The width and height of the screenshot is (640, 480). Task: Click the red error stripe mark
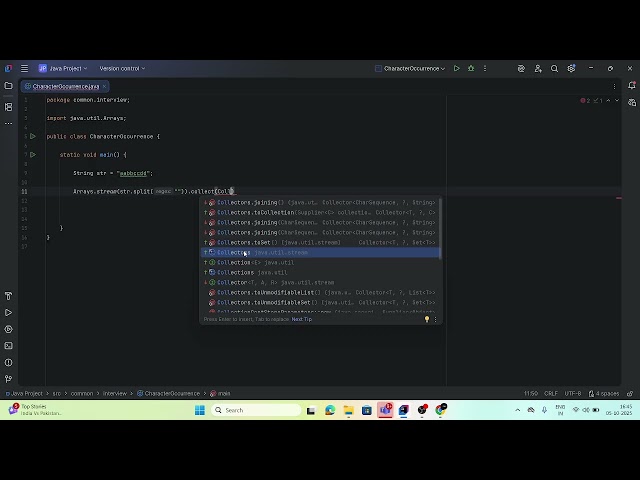click(x=619, y=198)
